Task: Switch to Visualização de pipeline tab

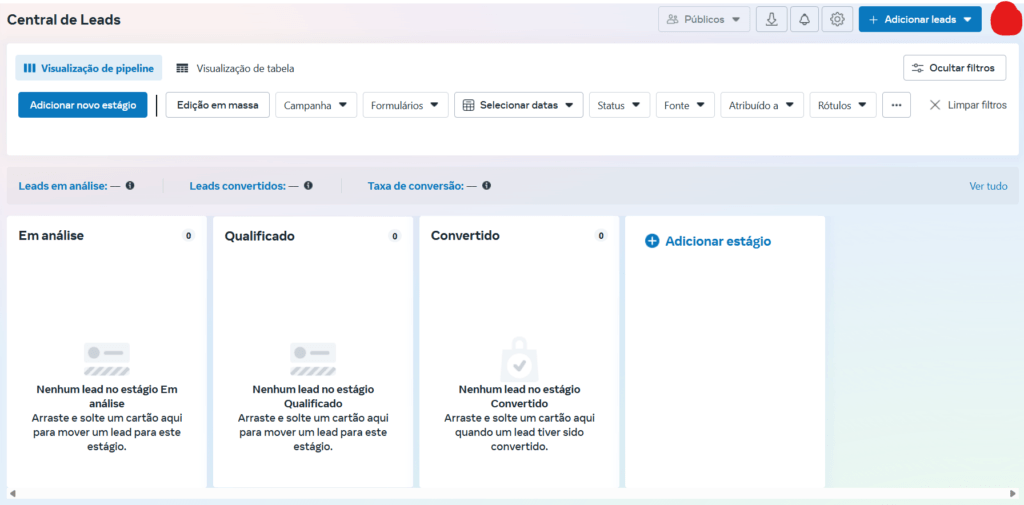Action: pyautogui.click(x=89, y=68)
